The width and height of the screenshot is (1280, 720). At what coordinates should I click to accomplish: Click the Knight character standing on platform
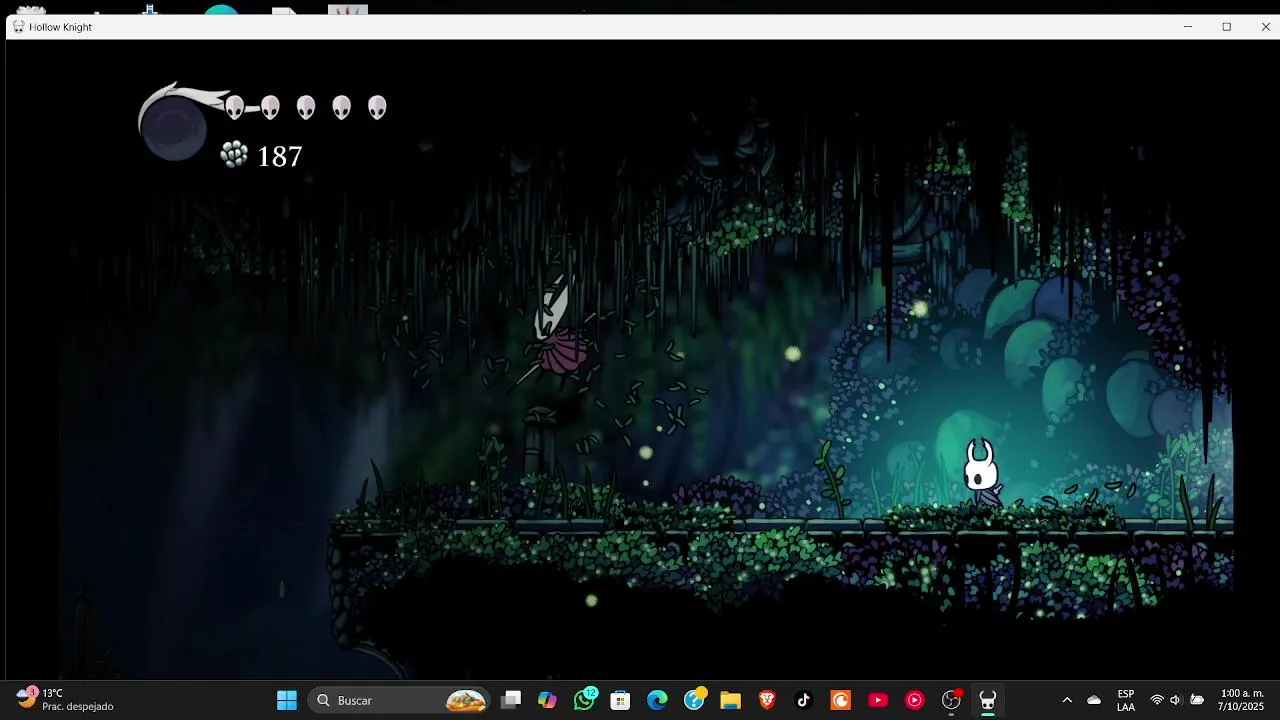click(982, 470)
